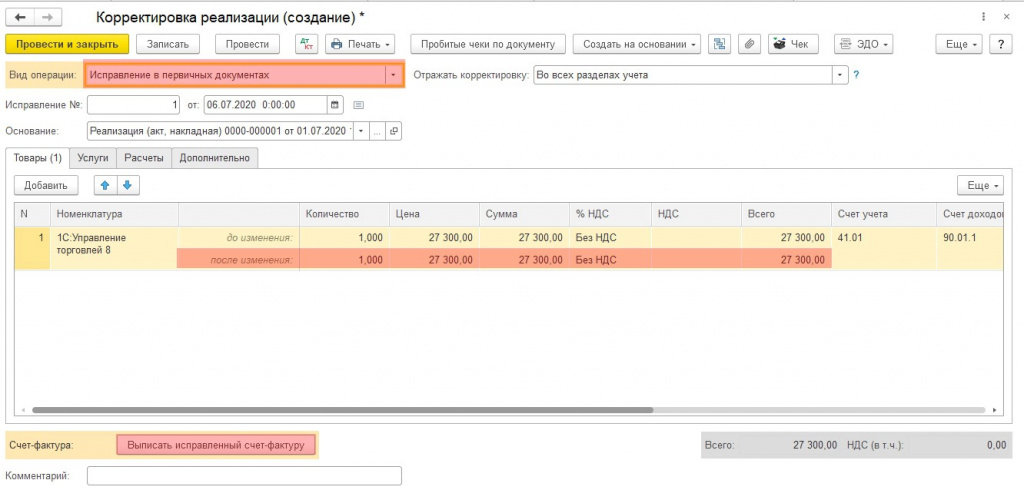
Task: Attach files with the paperclip icon
Action: 750,44
